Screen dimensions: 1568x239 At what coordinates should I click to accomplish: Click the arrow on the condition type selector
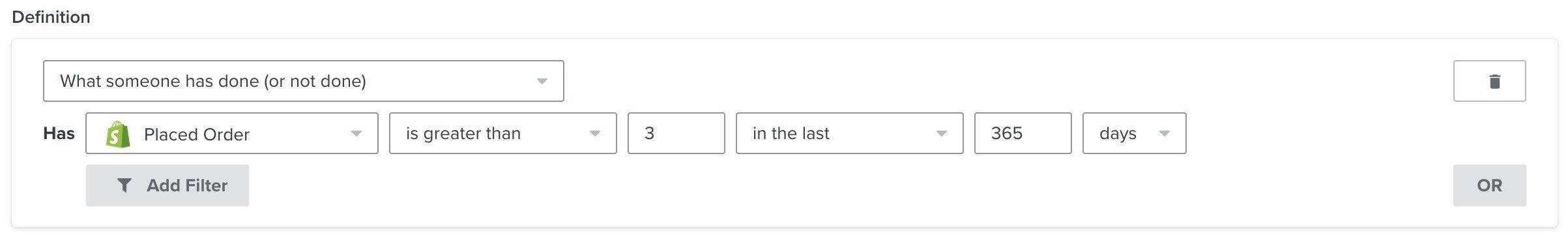pos(542,82)
